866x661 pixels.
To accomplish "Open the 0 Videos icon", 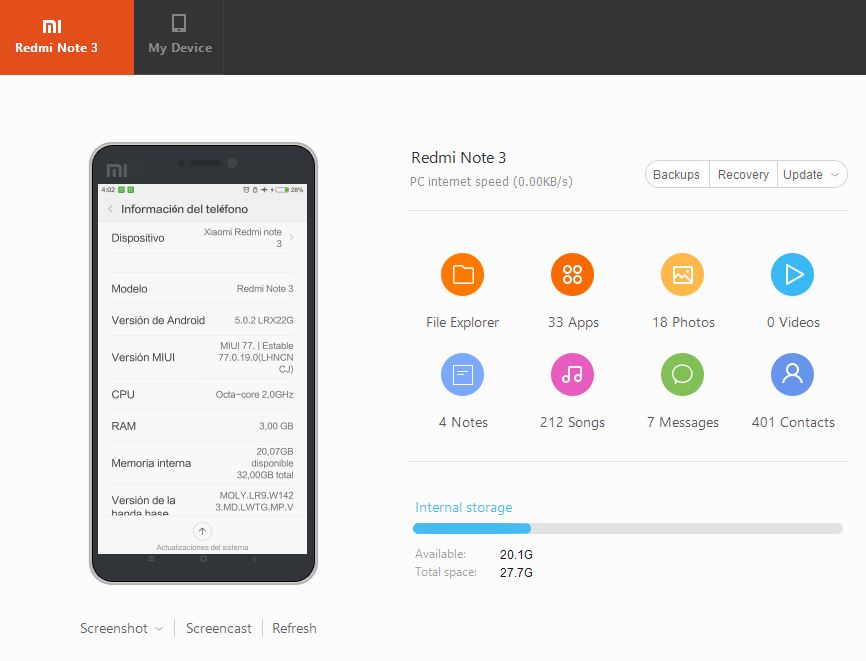I will coord(793,274).
